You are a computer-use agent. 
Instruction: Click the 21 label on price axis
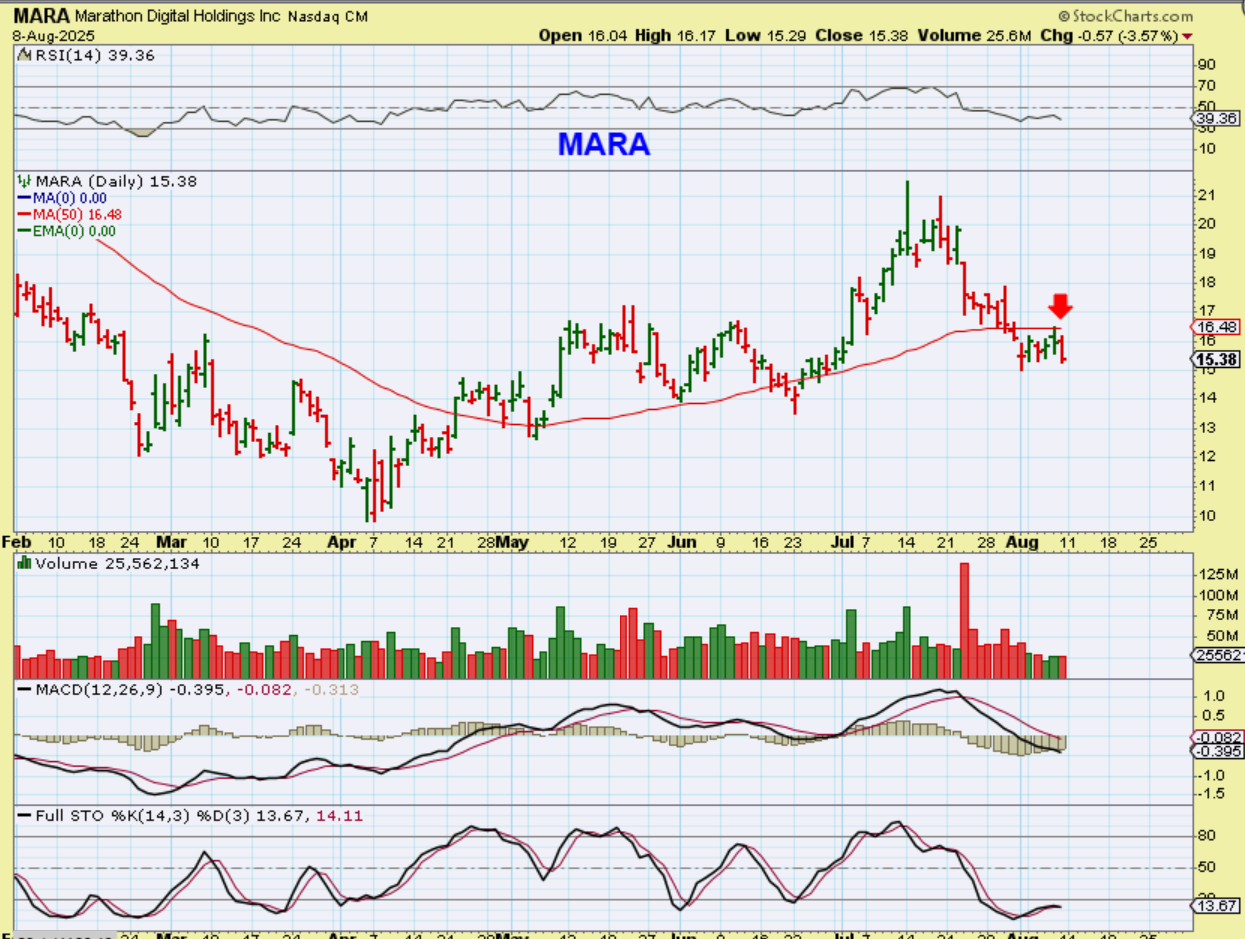[1206, 194]
